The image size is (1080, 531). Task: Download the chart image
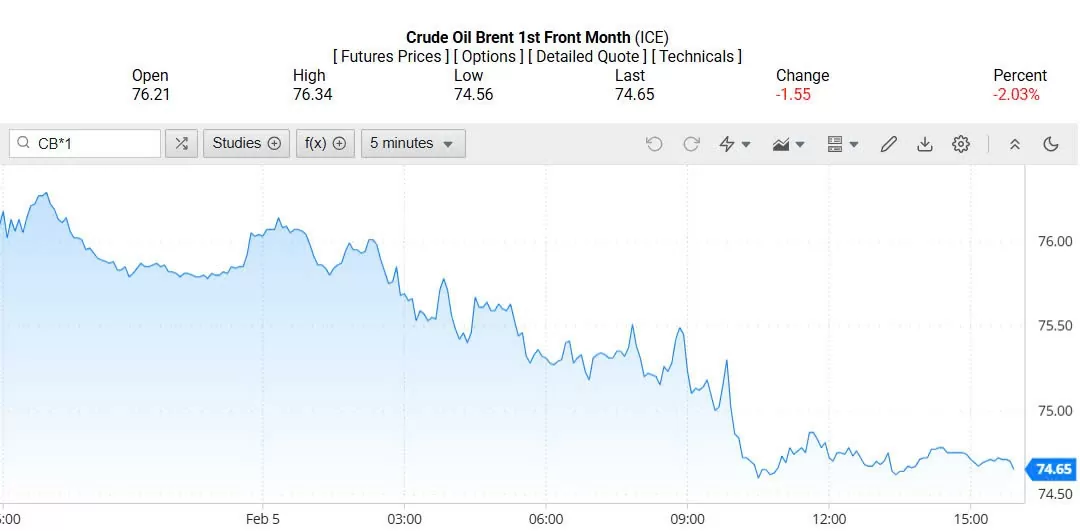[x=925, y=144]
